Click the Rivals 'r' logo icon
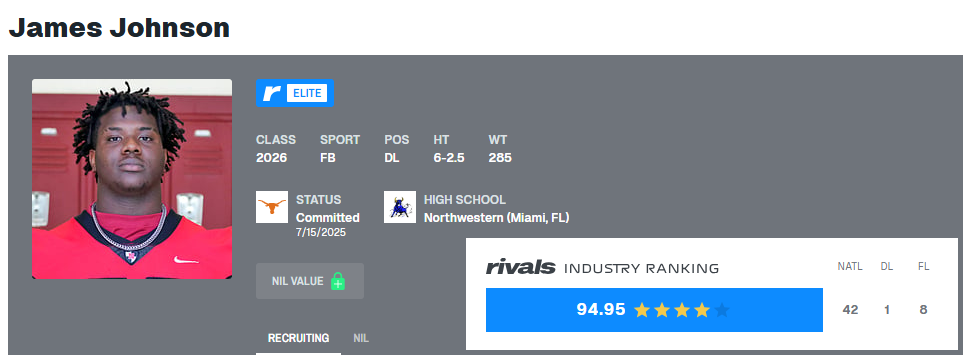The image size is (967, 362). click(271, 93)
